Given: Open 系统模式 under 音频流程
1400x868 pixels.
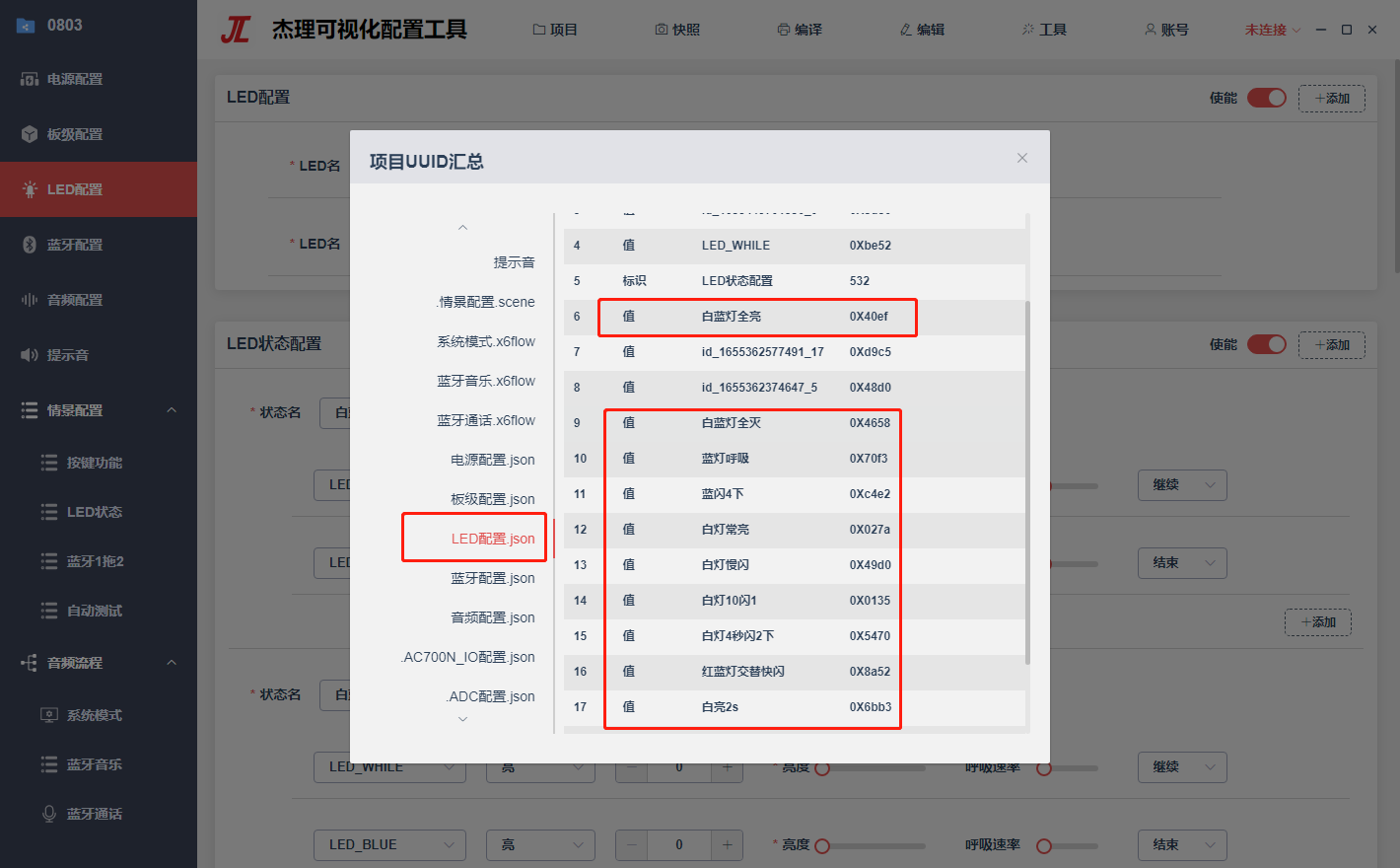Looking at the screenshot, I should 99,715.
